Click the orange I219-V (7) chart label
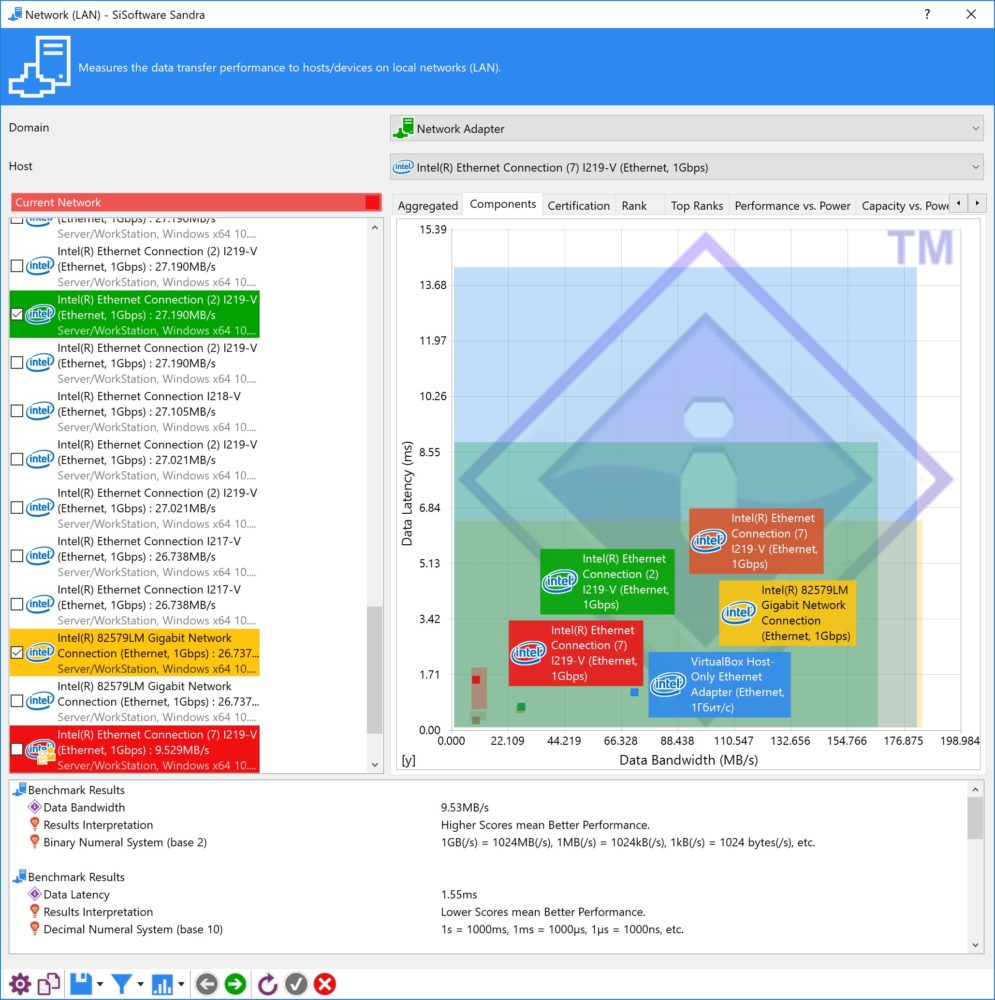 click(756, 541)
